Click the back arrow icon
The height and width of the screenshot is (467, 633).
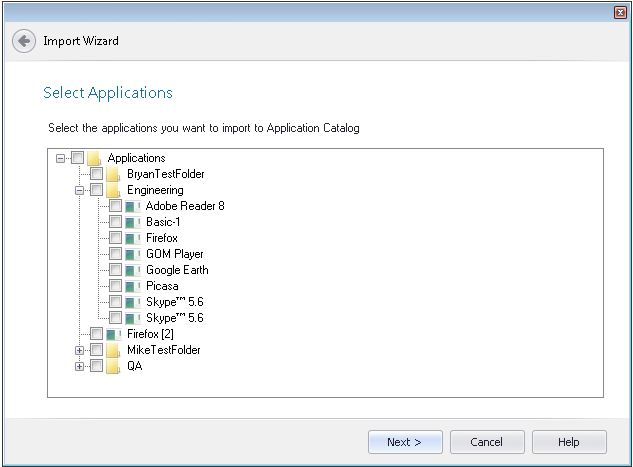24,41
